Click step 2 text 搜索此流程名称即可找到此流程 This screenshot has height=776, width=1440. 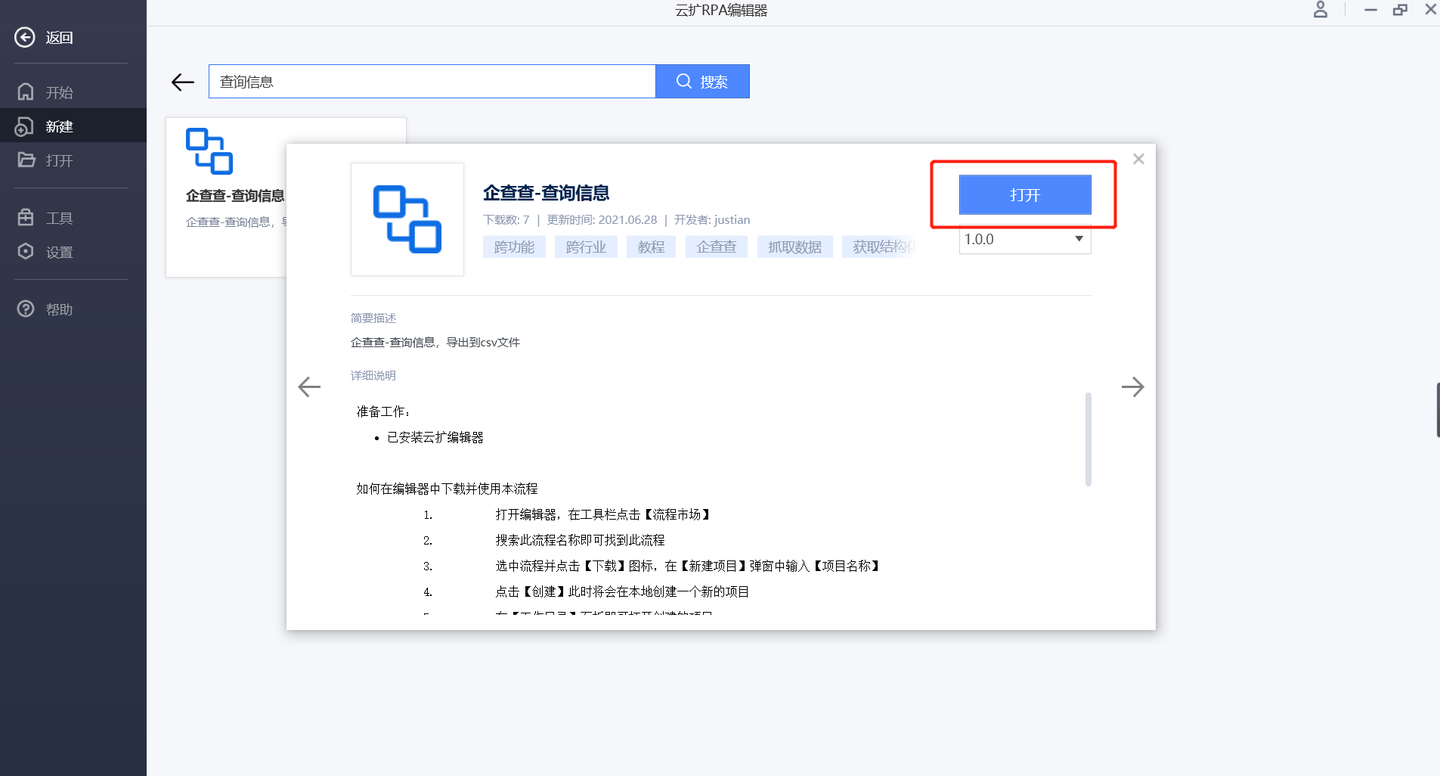(580, 541)
